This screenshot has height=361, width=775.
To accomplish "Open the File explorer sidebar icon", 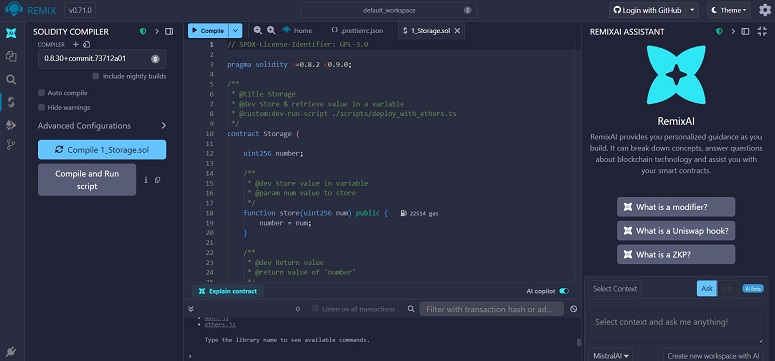I will [11, 56].
